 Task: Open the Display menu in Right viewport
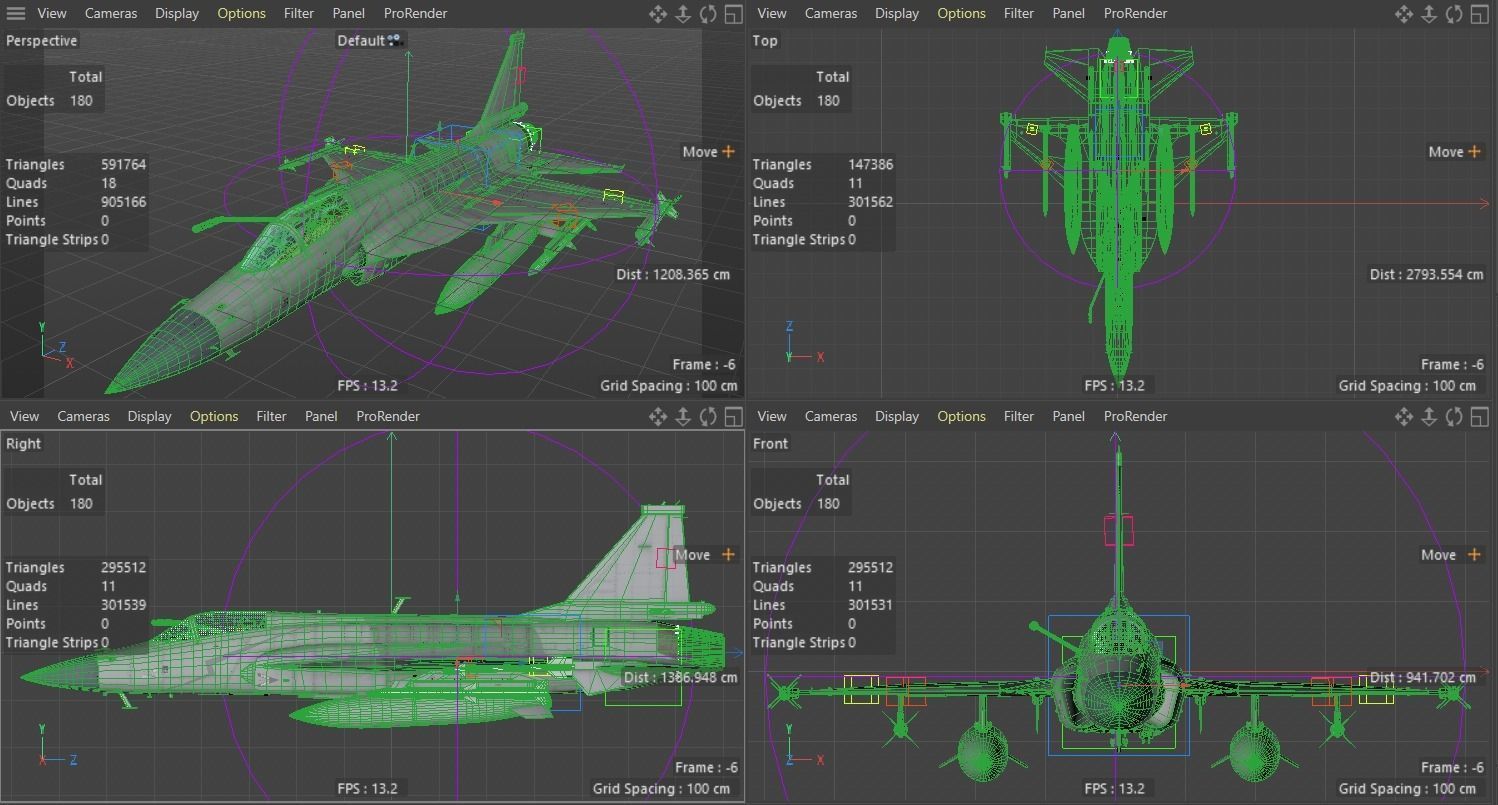click(149, 416)
